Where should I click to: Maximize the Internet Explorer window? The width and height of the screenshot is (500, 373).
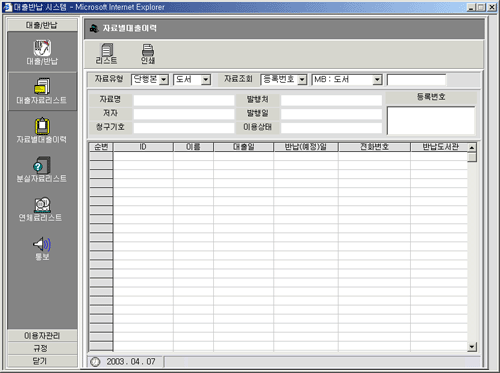pos(481,7)
